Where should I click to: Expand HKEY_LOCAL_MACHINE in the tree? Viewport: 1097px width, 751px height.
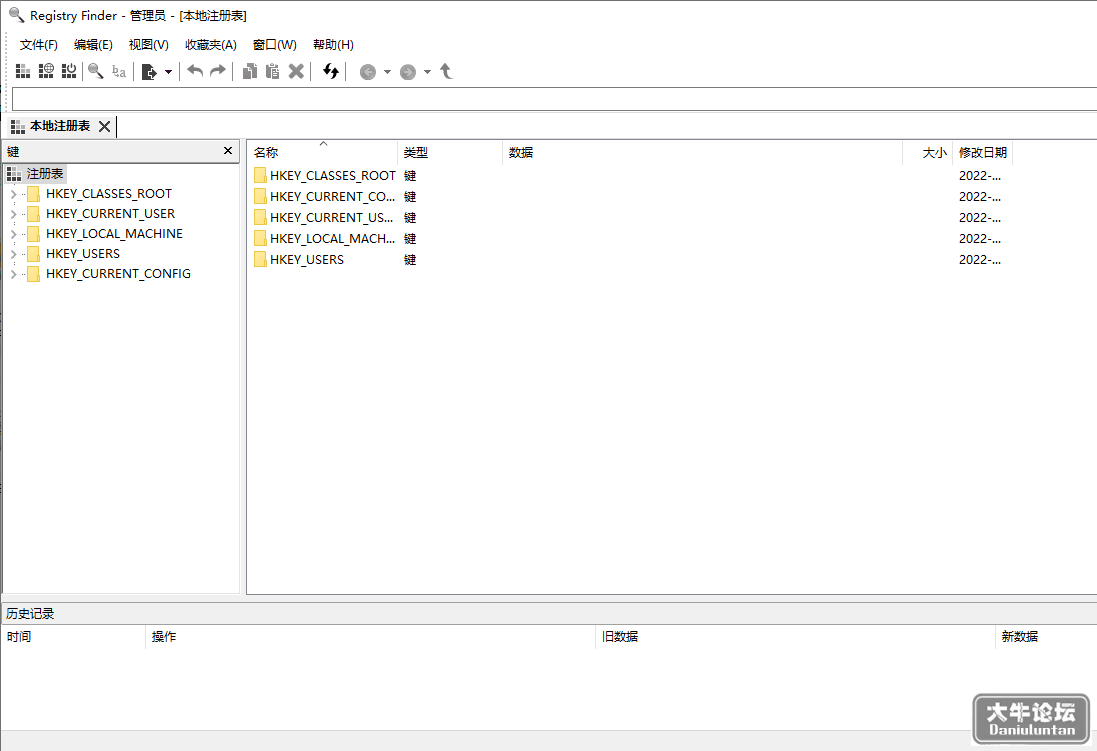tap(13, 234)
